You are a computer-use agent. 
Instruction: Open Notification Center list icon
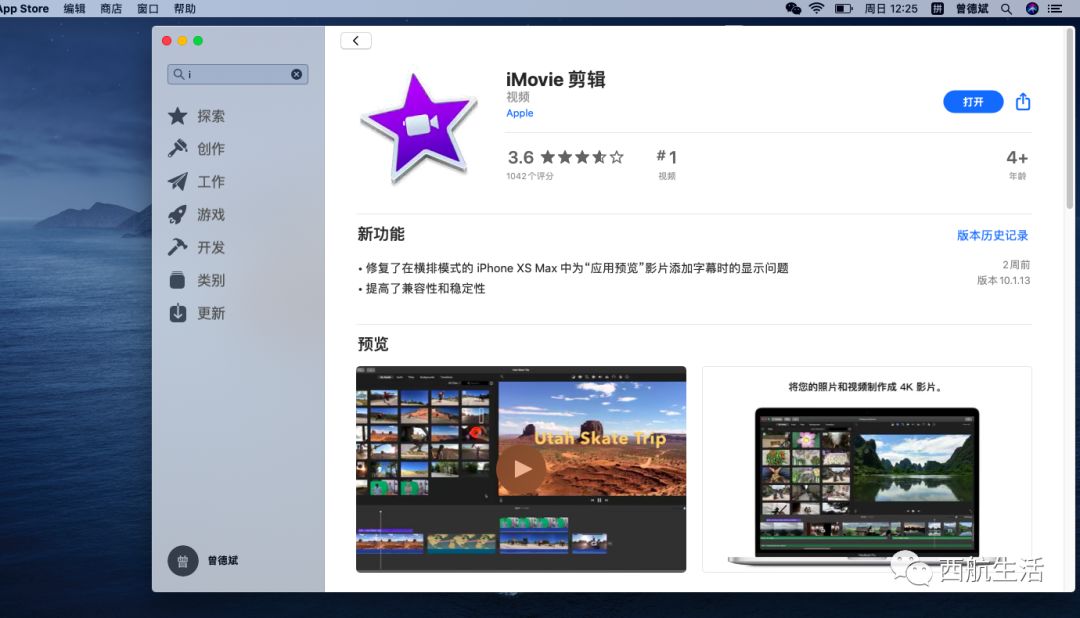[x=1055, y=8]
